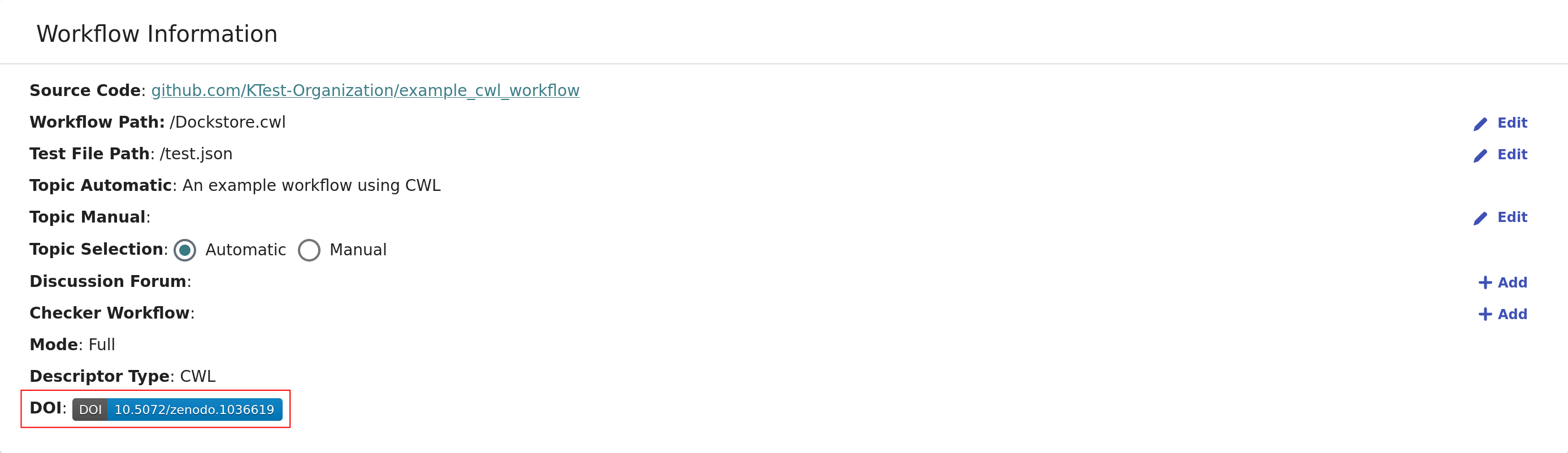Click the pencil icon for Workflow Path

tap(1480, 124)
